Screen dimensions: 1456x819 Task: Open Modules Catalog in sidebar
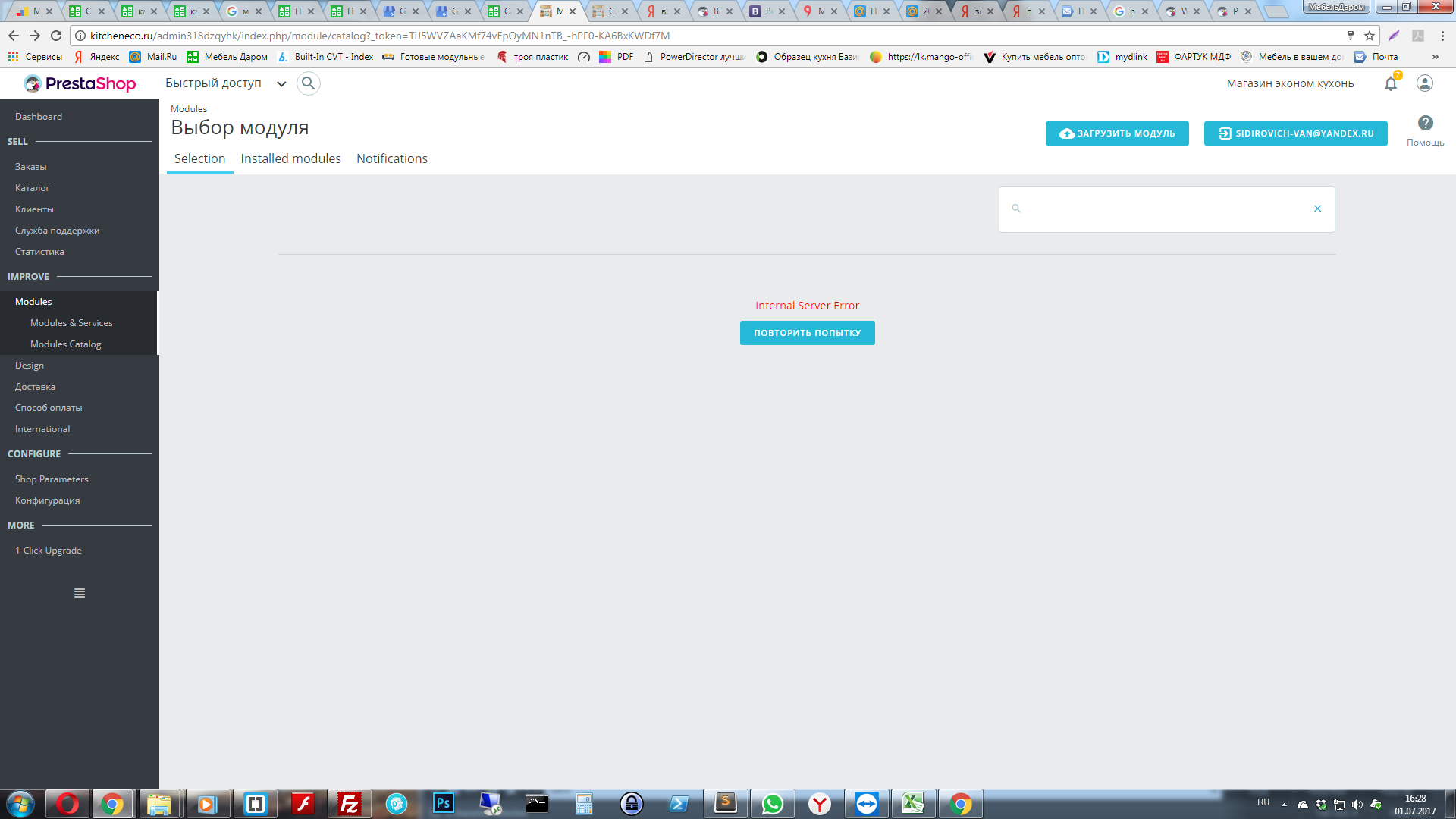tap(65, 344)
